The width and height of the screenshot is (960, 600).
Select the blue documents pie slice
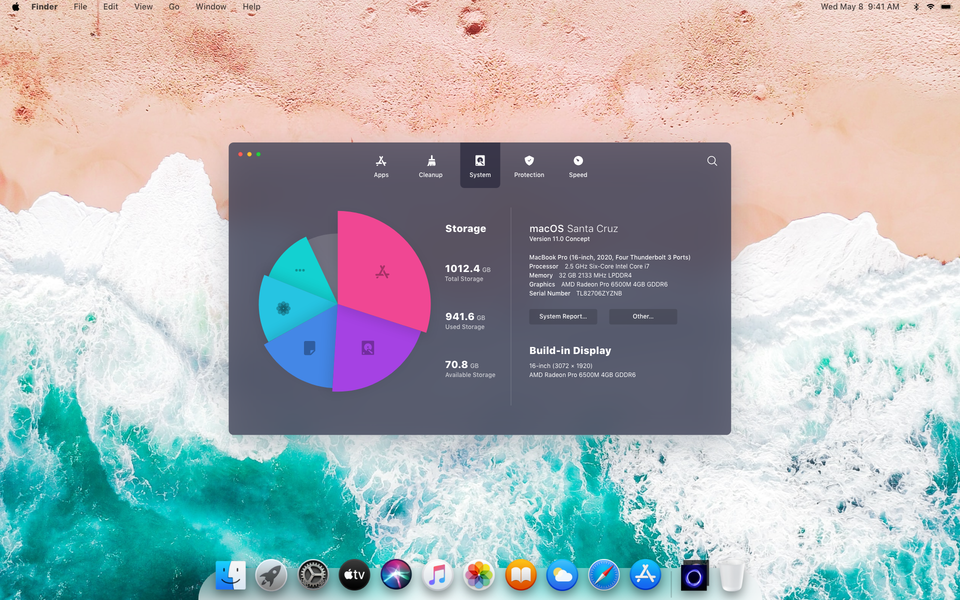pos(310,348)
